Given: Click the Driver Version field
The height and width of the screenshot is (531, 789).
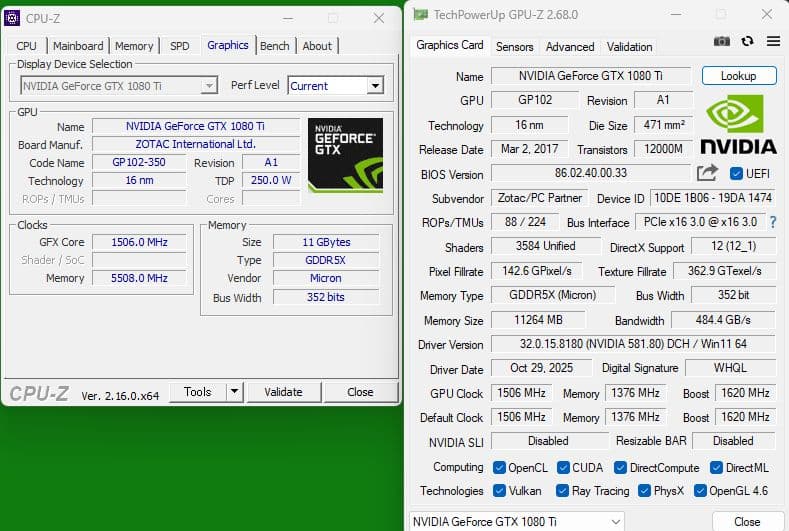Looking at the screenshot, I should pos(633,344).
